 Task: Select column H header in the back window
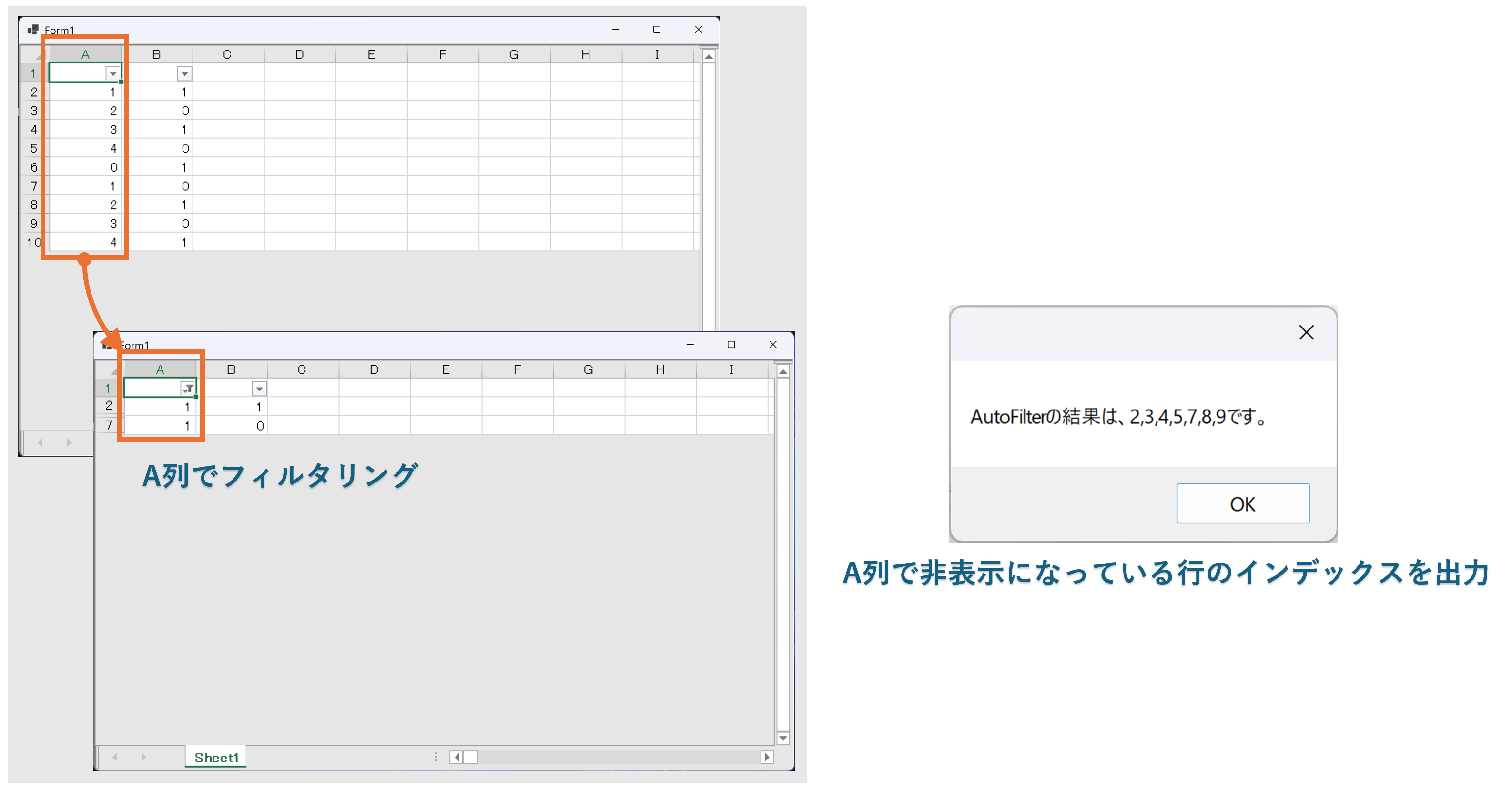[x=586, y=55]
